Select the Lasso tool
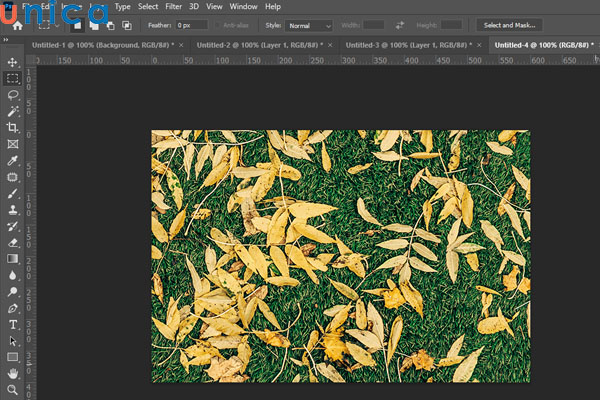The image size is (600, 400). click(x=13, y=95)
